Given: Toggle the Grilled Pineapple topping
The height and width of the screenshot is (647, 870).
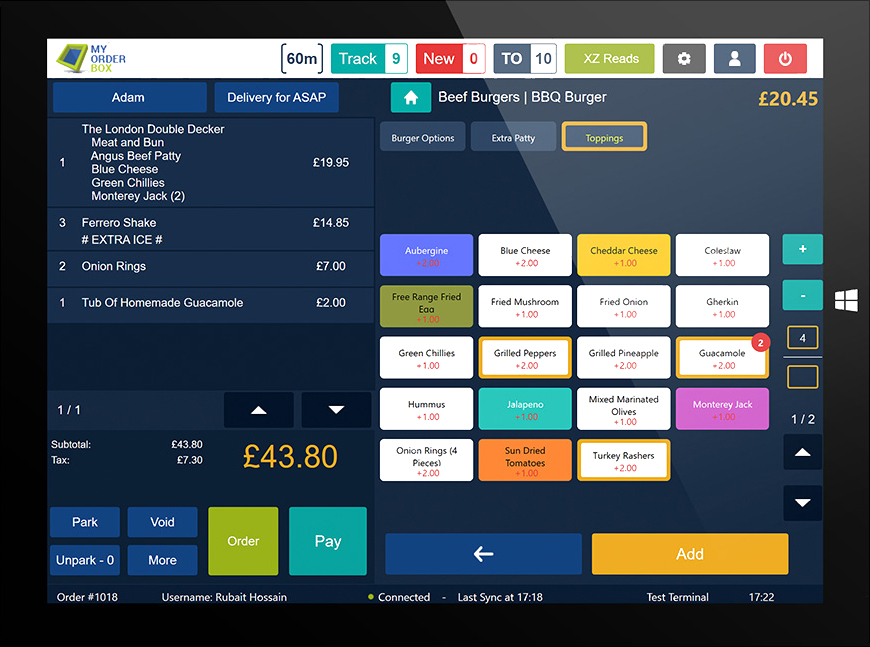Looking at the screenshot, I should click(x=624, y=358).
